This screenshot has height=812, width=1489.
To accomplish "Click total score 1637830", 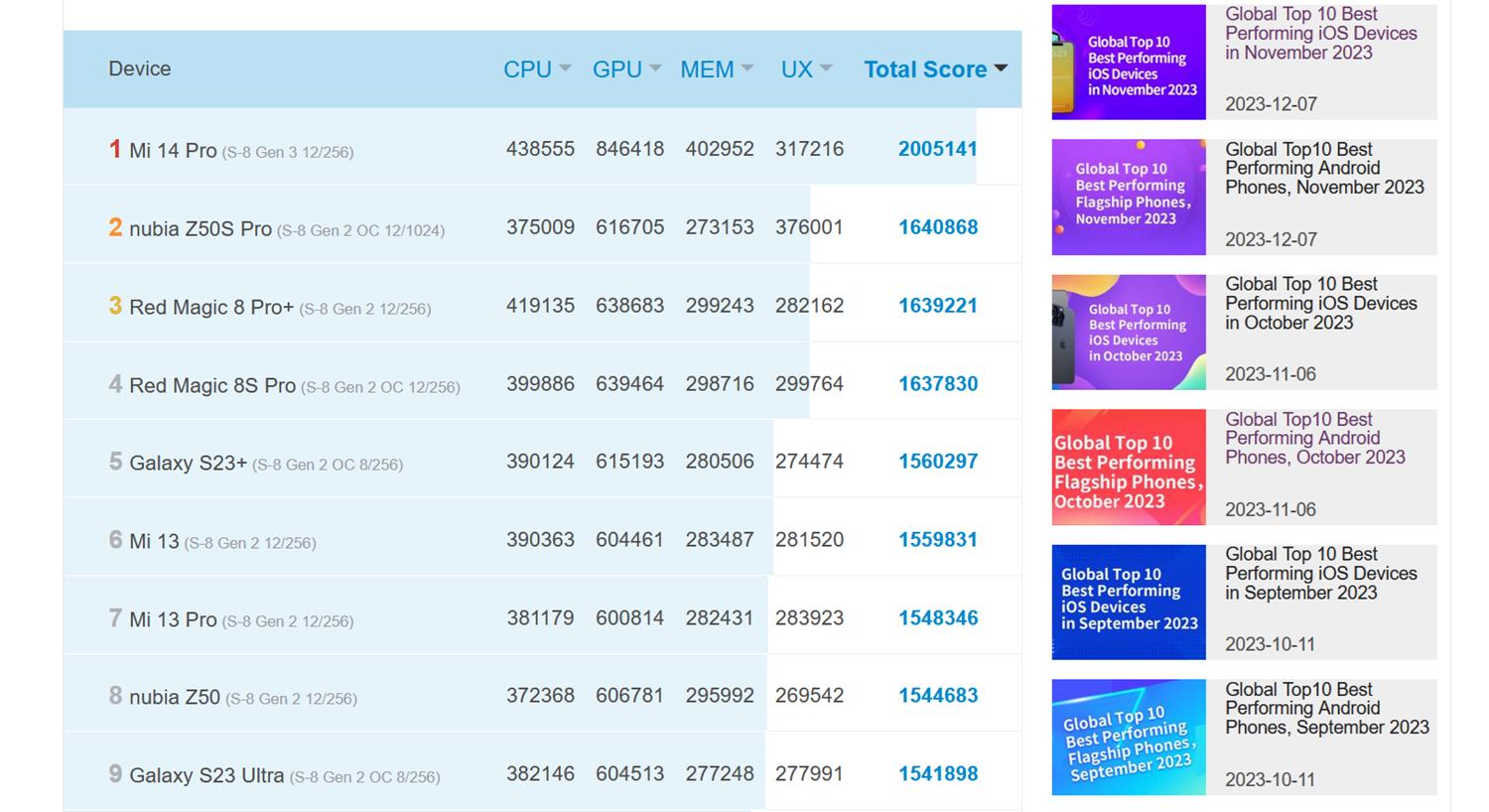I will click(x=938, y=384).
